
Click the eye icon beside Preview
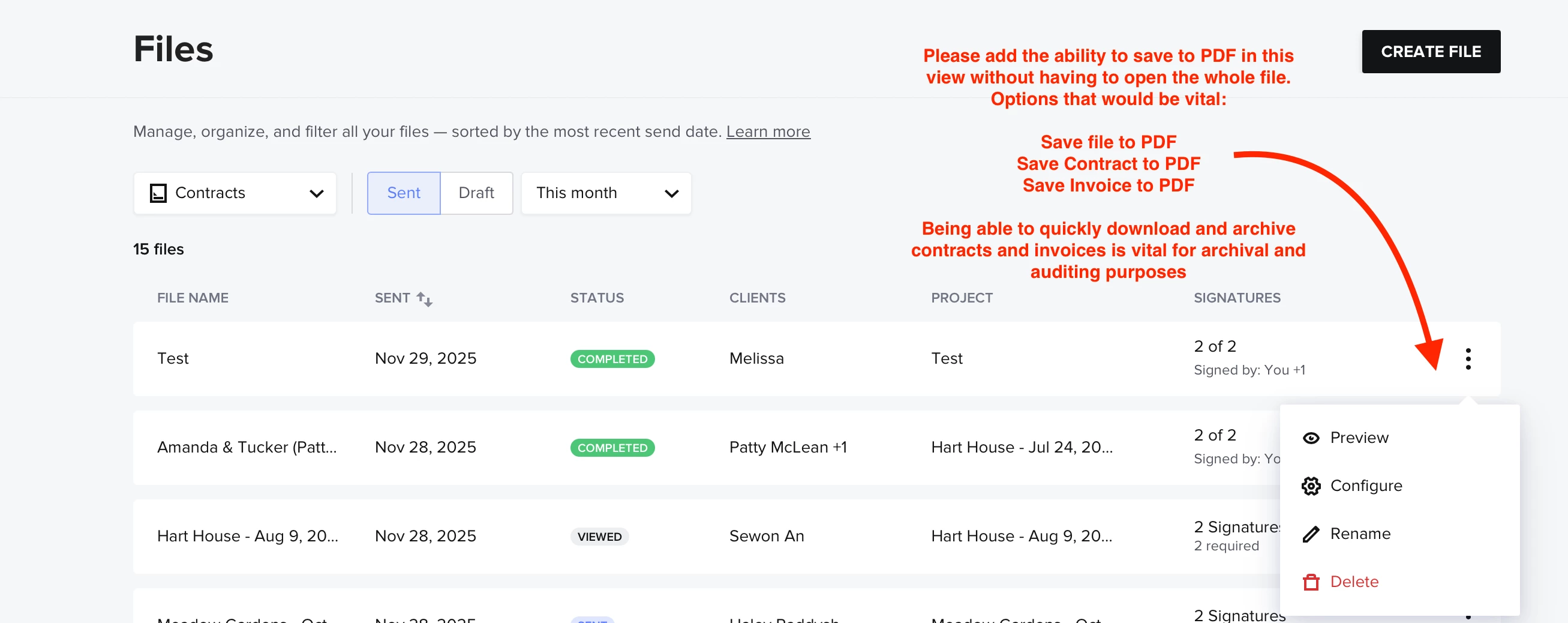click(x=1311, y=438)
